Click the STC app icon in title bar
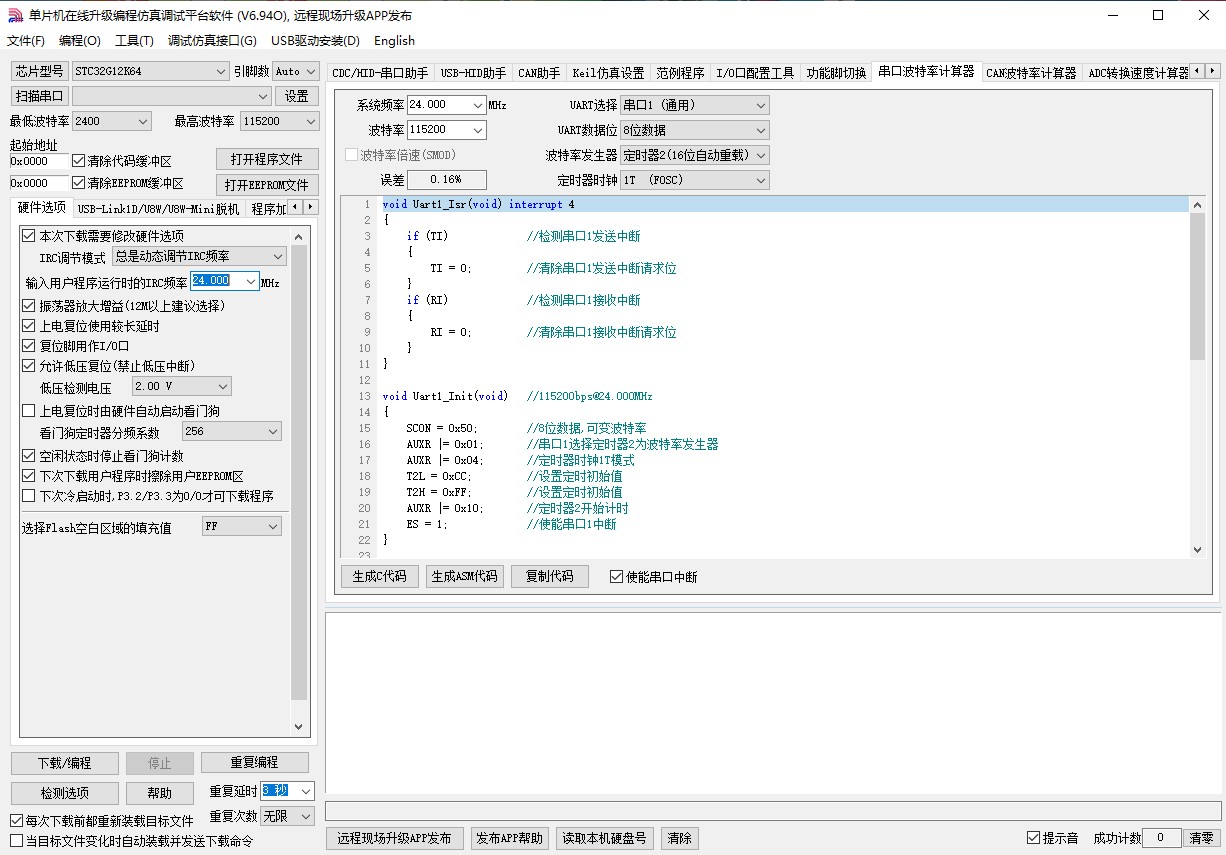Screen dimensions: 1226x855 (x=15, y=15)
